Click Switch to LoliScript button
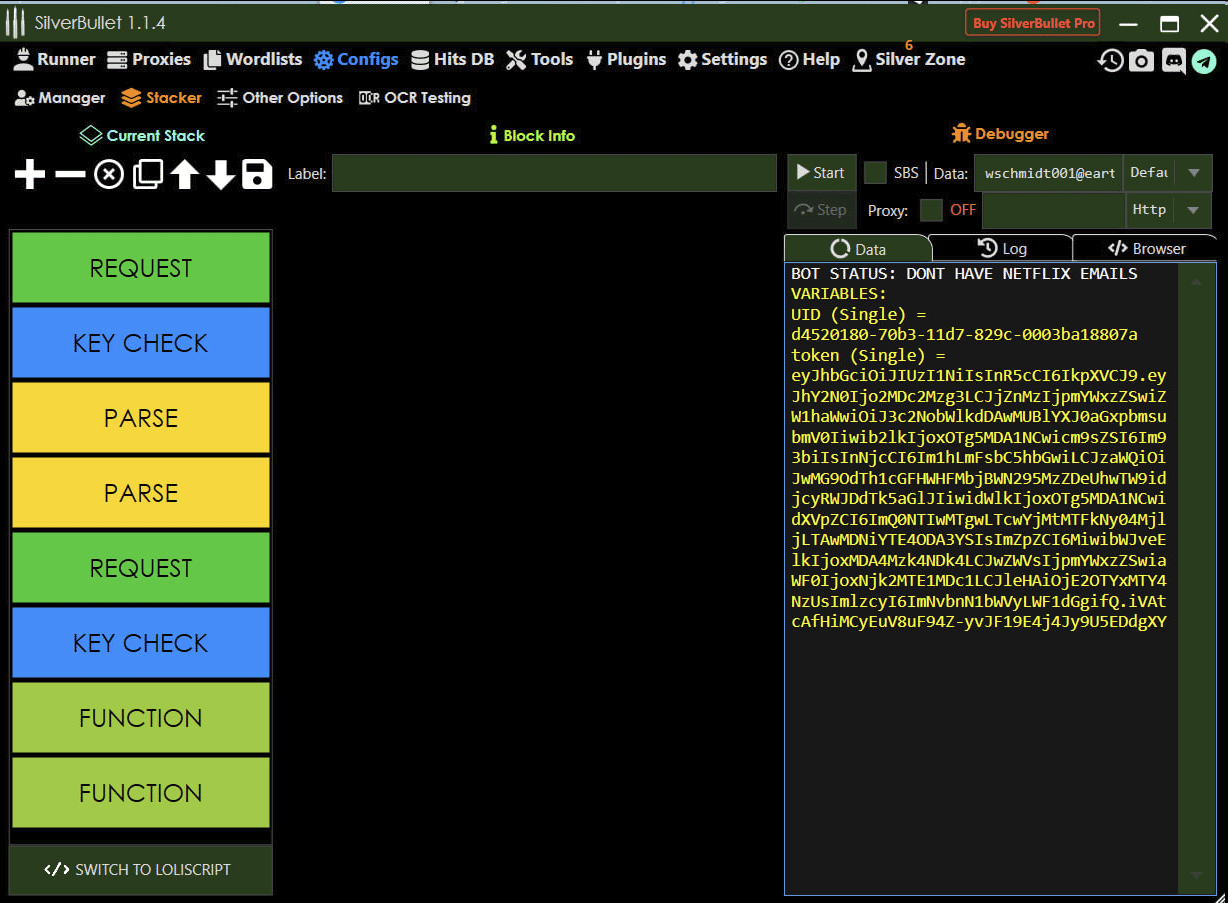Image resolution: width=1228 pixels, height=903 pixels. click(x=140, y=870)
